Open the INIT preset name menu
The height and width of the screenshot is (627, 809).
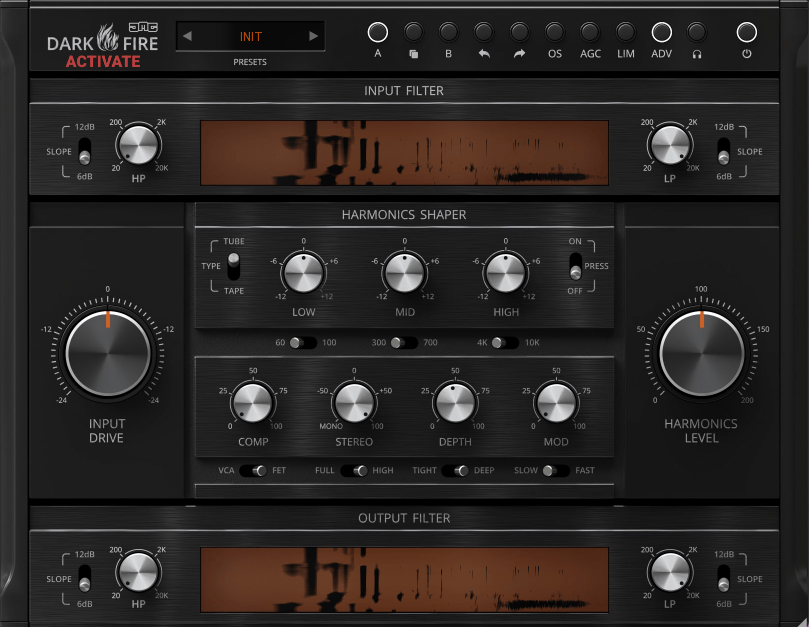(x=250, y=37)
